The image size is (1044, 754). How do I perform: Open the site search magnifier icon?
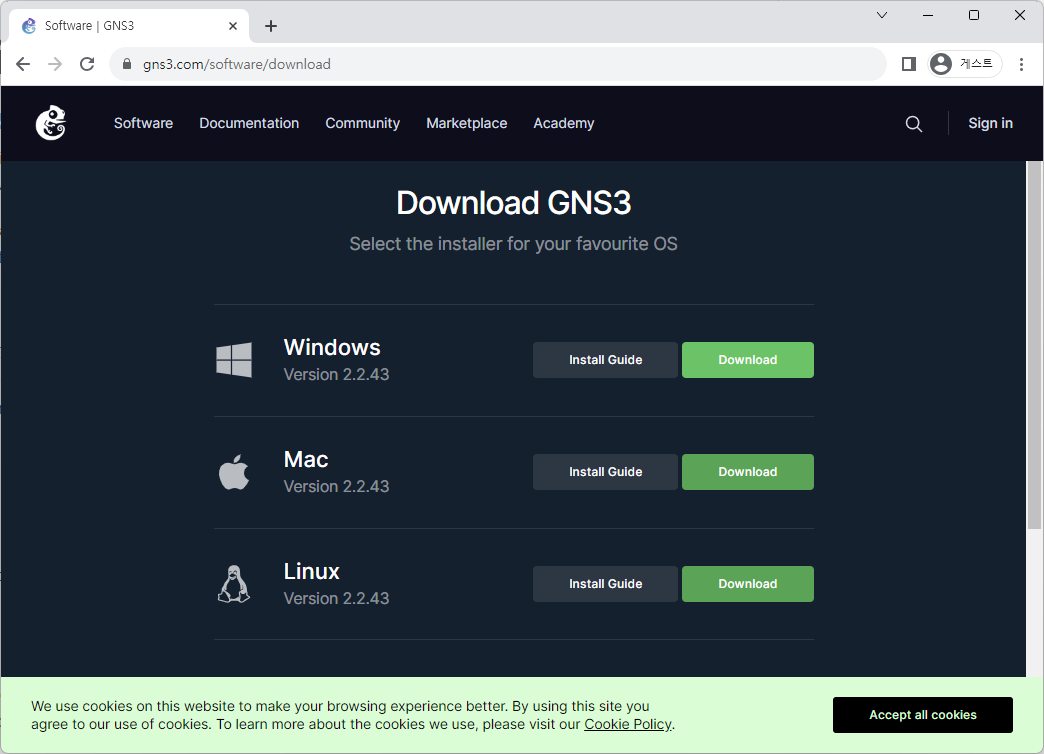coord(914,124)
